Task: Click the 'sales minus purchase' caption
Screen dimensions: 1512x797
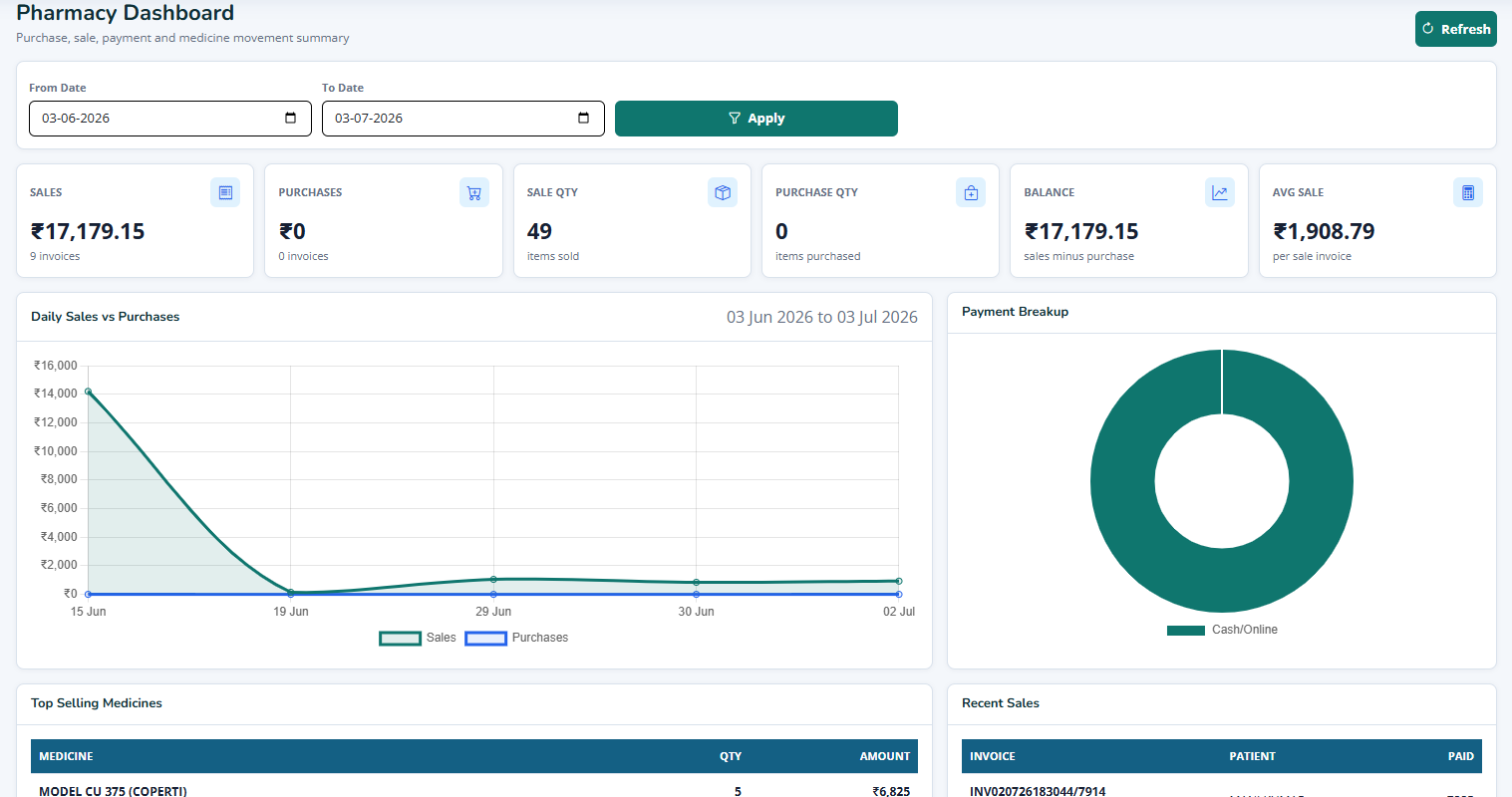Action: point(1078,256)
